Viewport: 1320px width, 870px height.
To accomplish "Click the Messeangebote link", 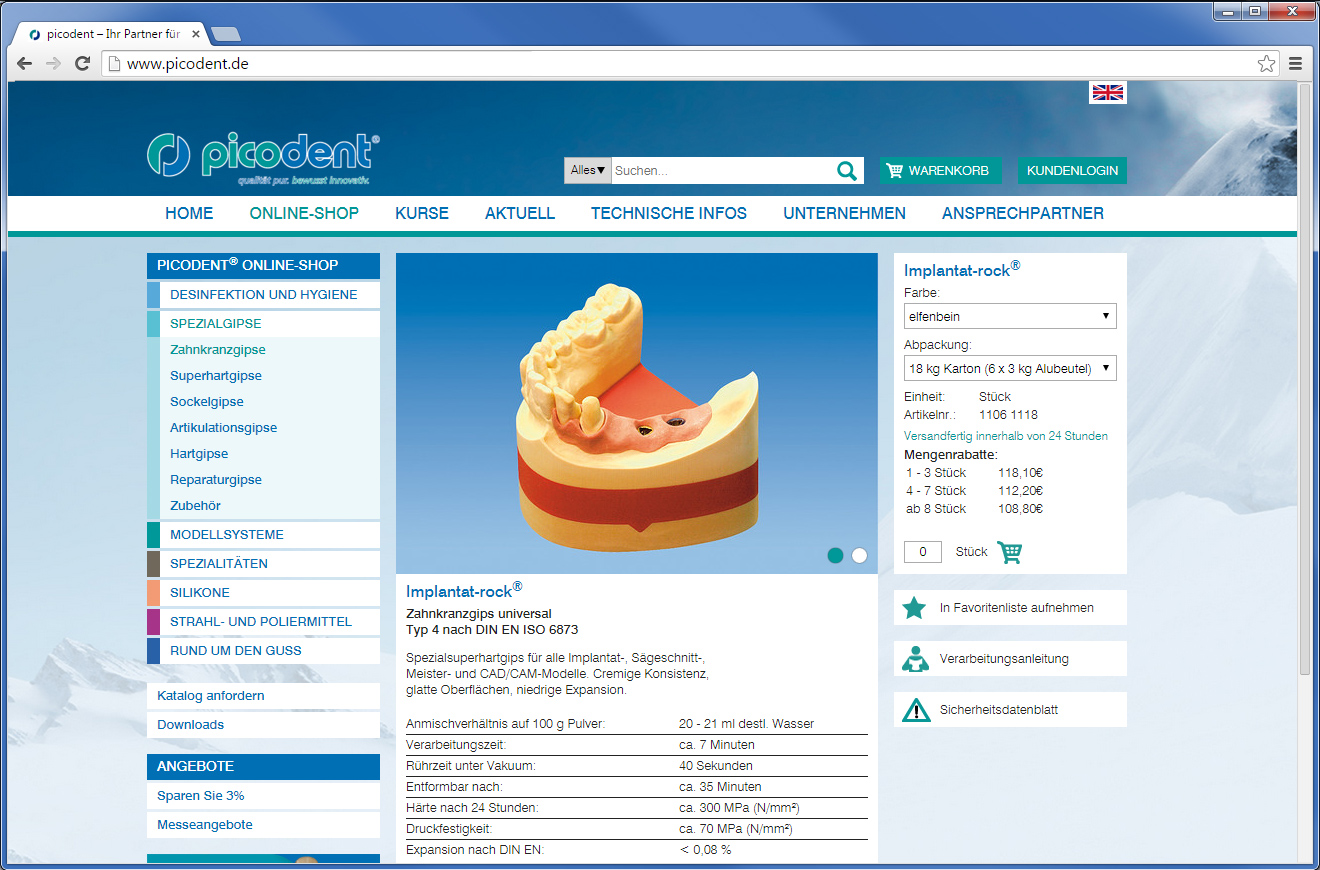I will point(205,825).
